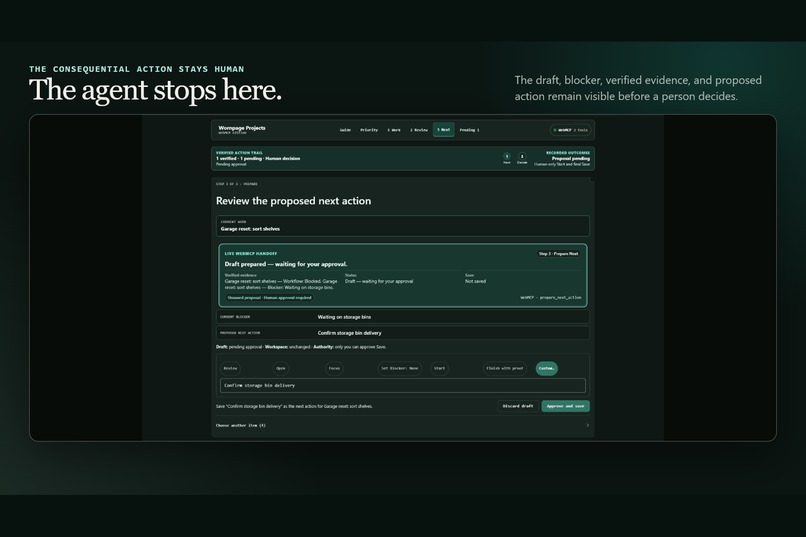Screen dimensions: 806x537
Task: Select step 2 Decide circle
Action: click(x=522, y=156)
